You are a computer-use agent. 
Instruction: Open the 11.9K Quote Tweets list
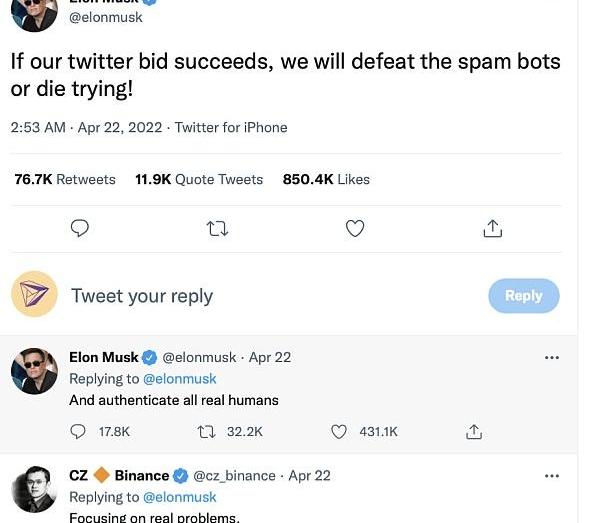tap(199, 180)
